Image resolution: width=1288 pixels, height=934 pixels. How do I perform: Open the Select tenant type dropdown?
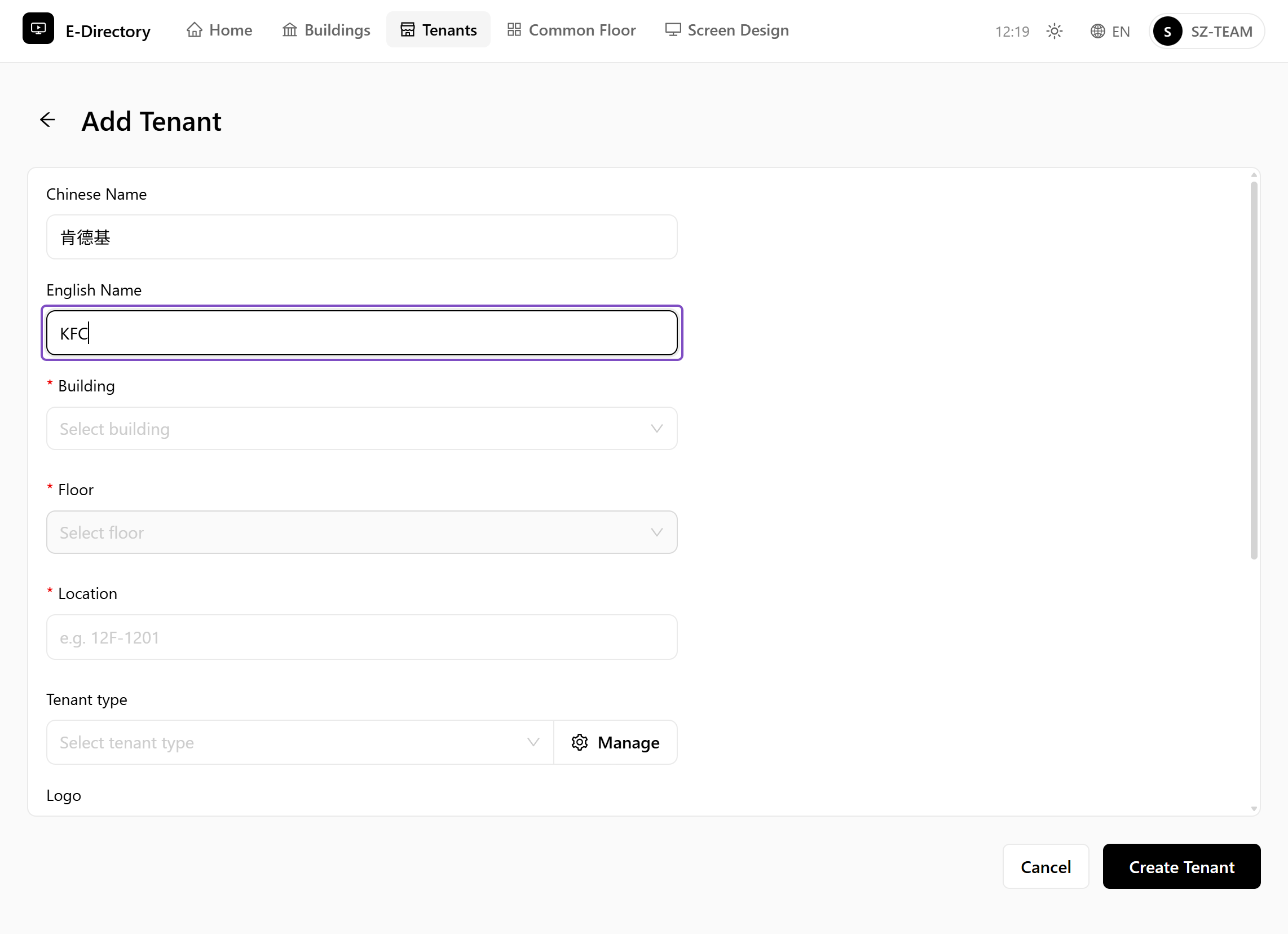click(300, 742)
